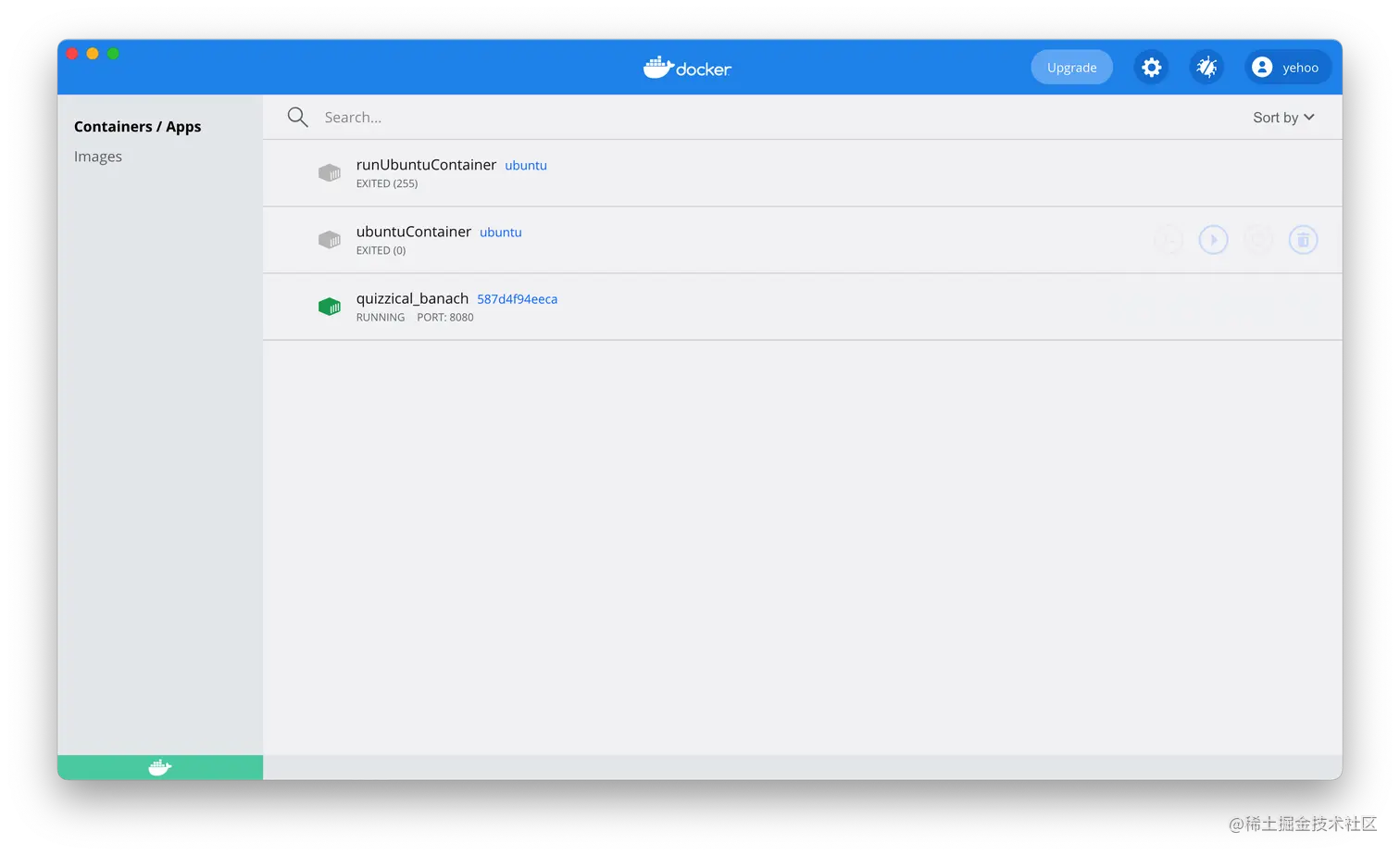1400x856 pixels.
Task: Start the ubuntuContainer with play icon
Action: tap(1213, 240)
